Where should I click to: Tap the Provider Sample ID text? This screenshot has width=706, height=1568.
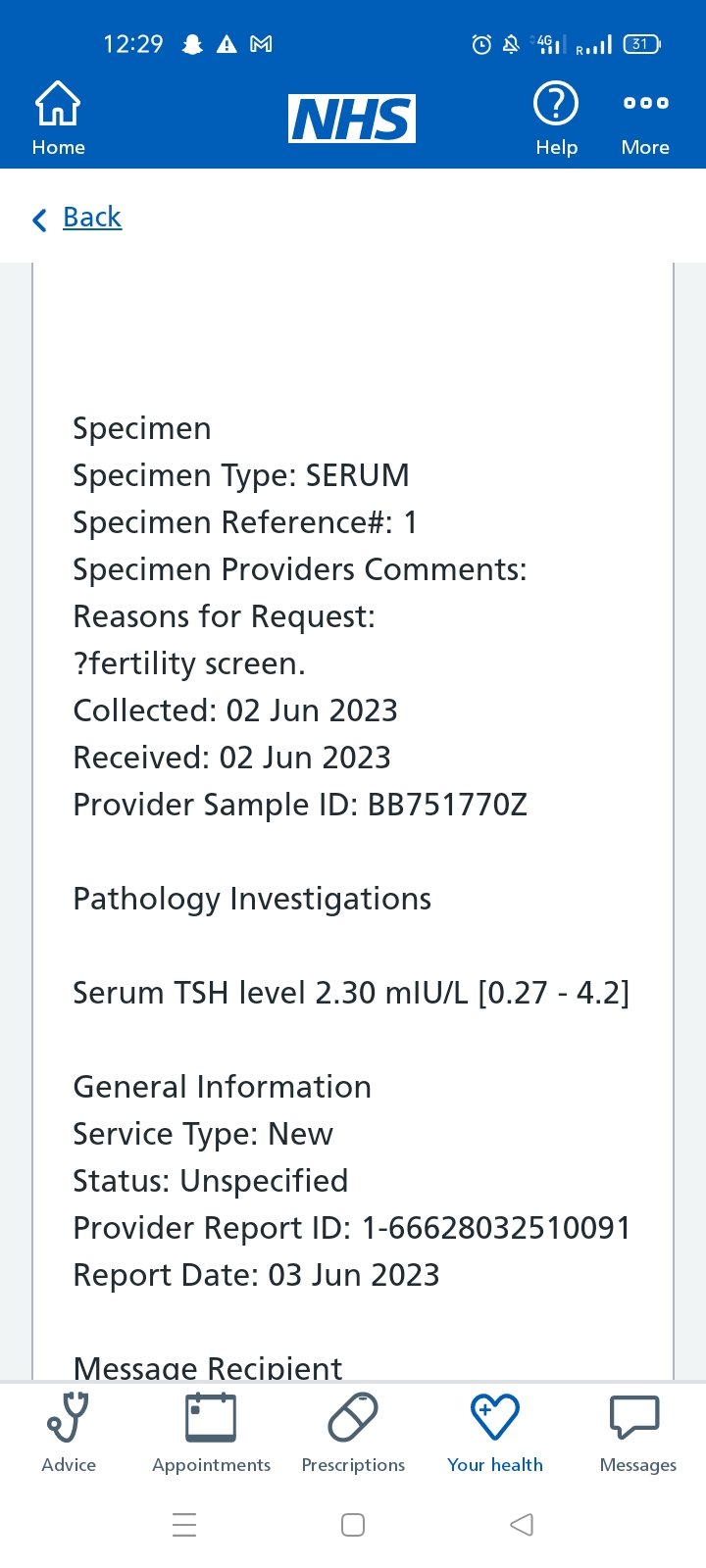point(300,805)
